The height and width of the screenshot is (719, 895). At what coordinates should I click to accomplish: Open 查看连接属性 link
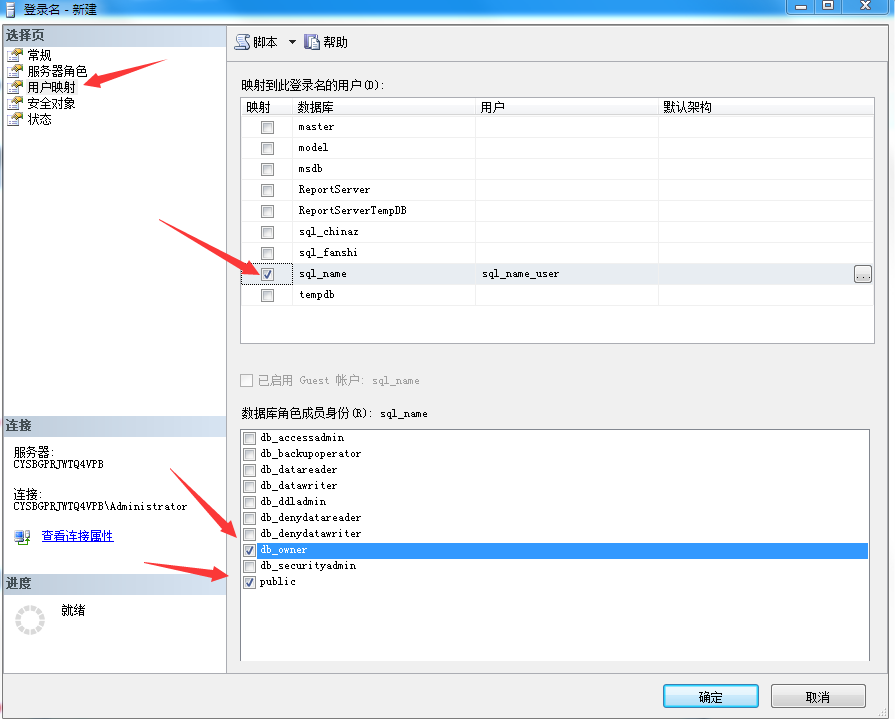(78, 536)
